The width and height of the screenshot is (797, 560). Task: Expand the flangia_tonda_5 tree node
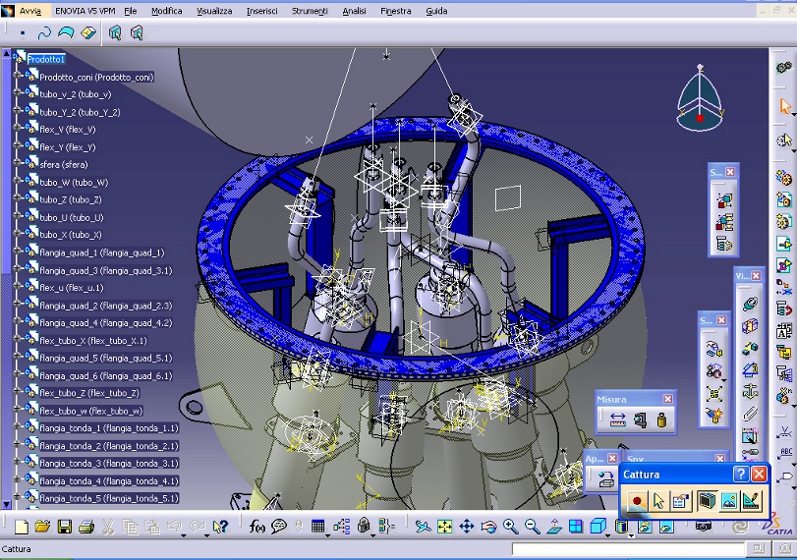tap(17, 497)
